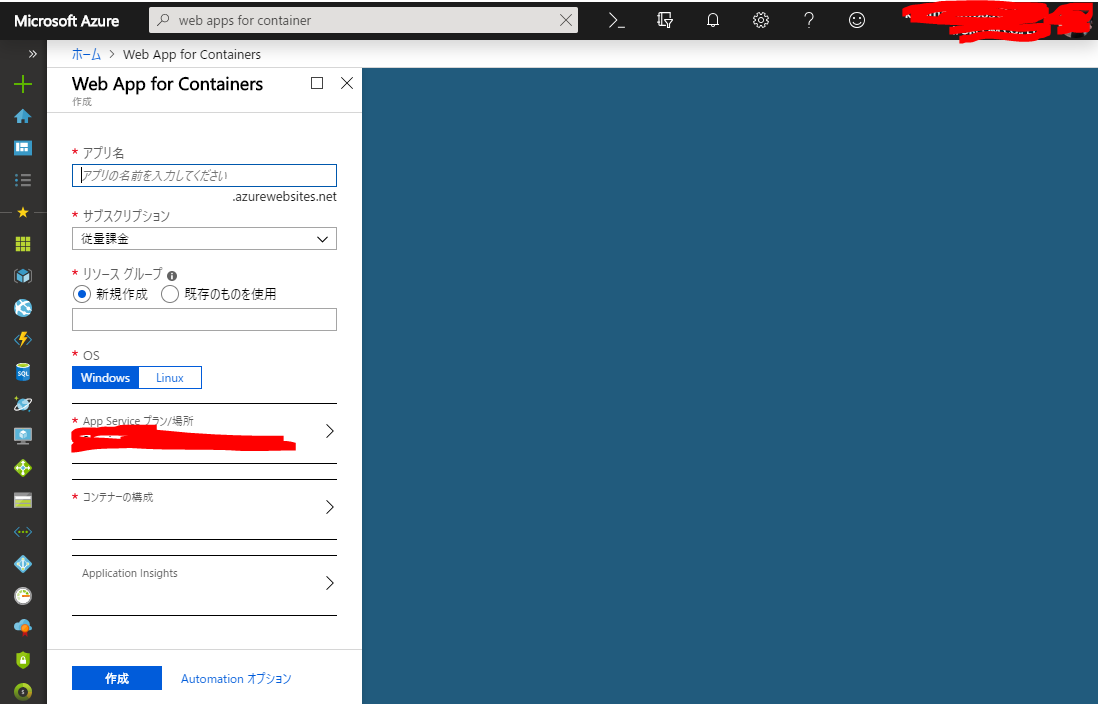This screenshot has height=704, width=1098.
Task: Click Microsoft Azure logo text
Action: coord(67,21)
